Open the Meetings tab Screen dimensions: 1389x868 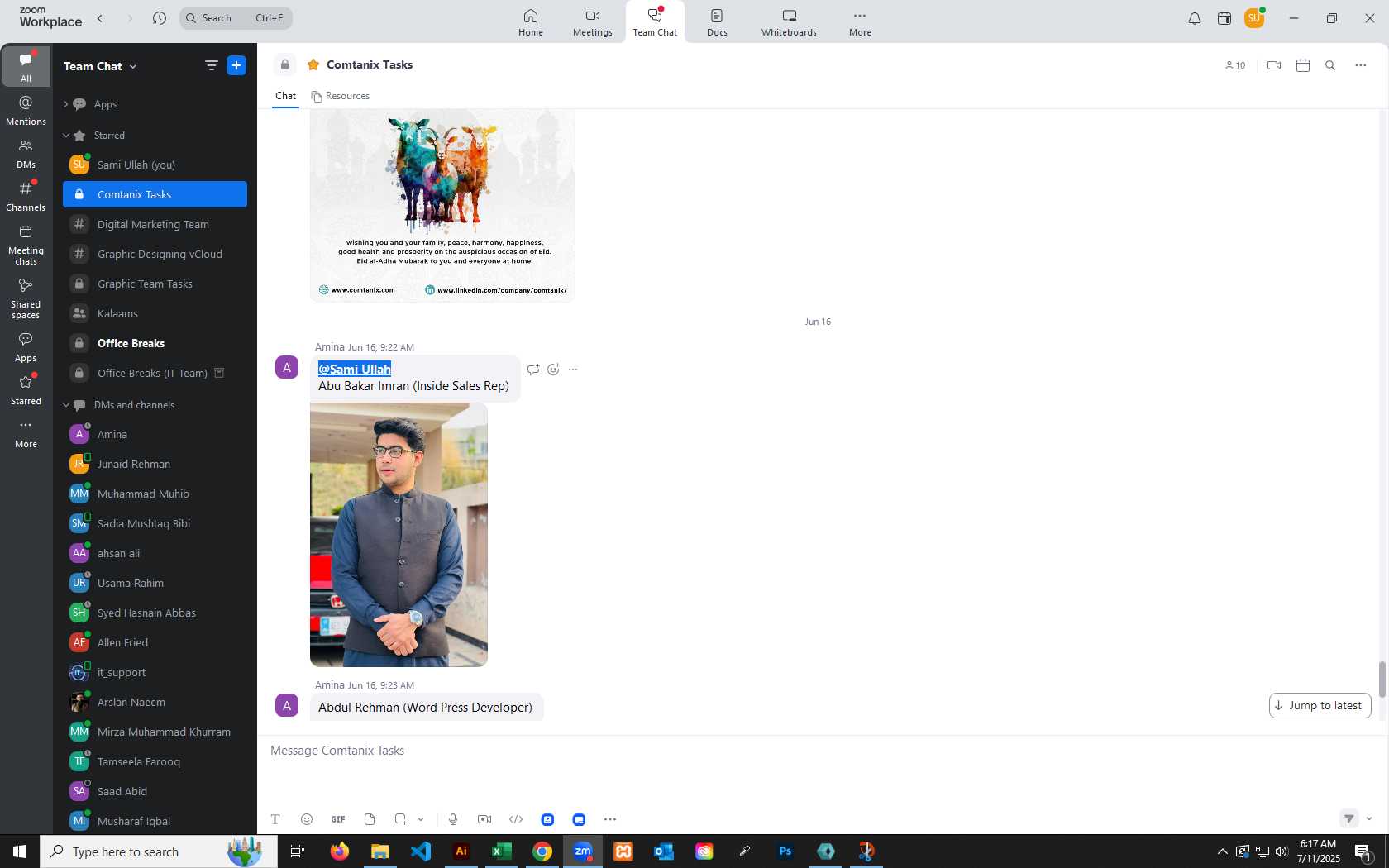coord(593,22)
